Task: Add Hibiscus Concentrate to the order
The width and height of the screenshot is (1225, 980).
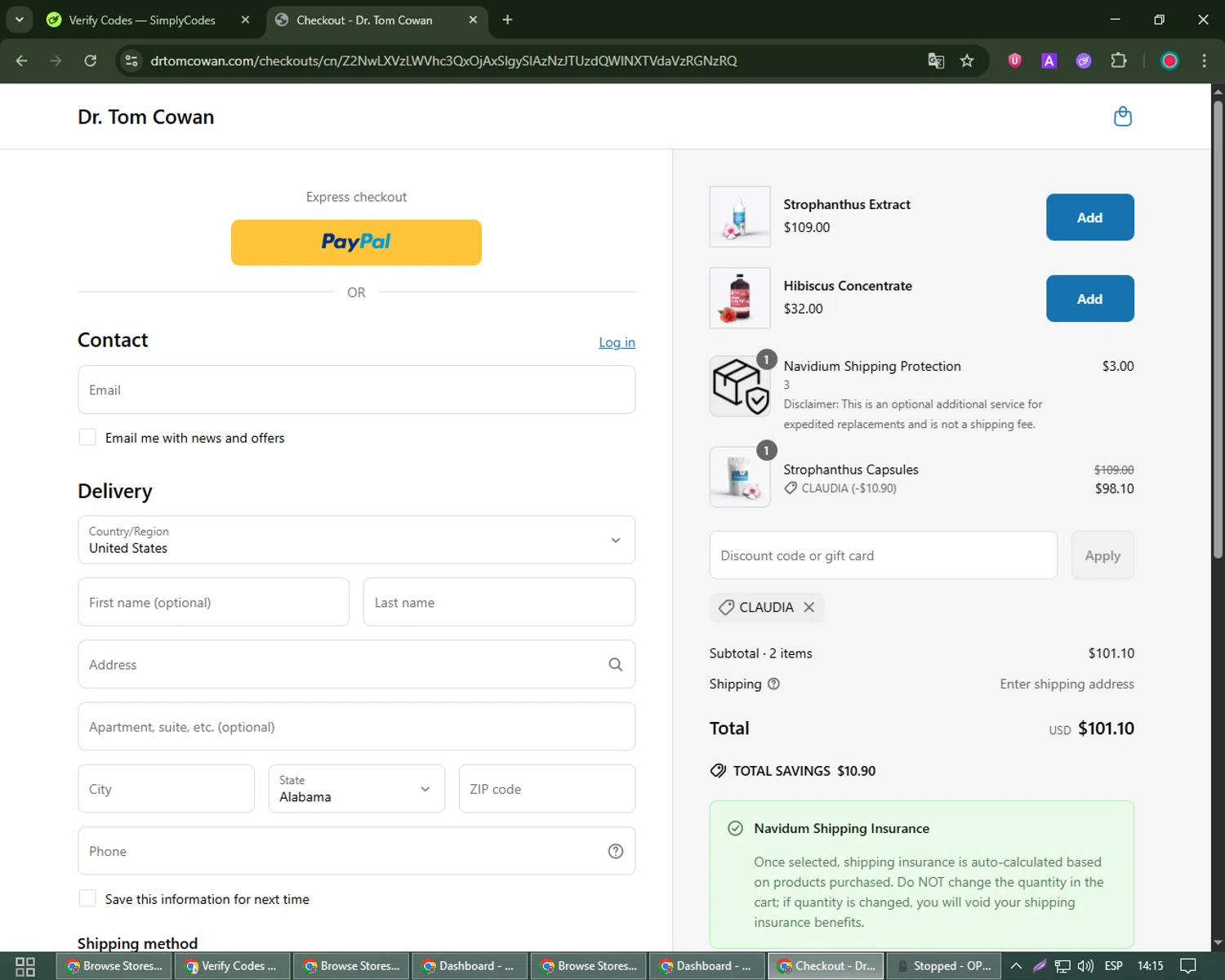Action: coord(1089,299)
